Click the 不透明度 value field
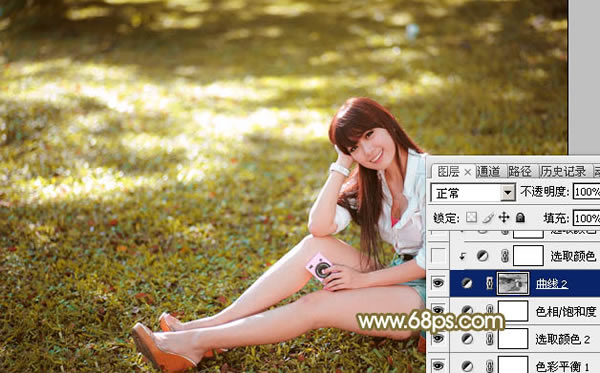Screen dimensions: 600x373 (x=586, y=192)
